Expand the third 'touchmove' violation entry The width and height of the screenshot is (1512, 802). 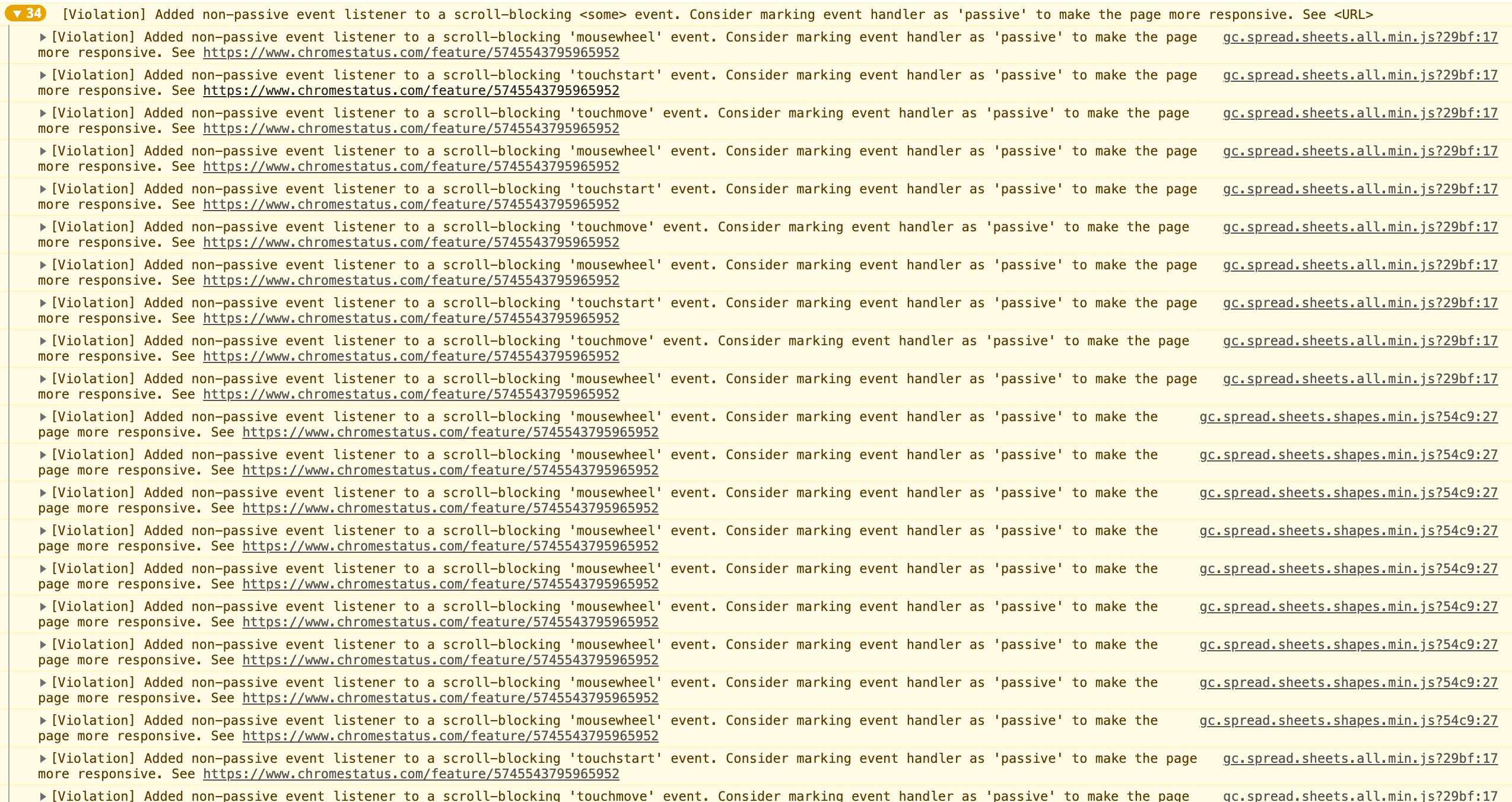[43, 341]
